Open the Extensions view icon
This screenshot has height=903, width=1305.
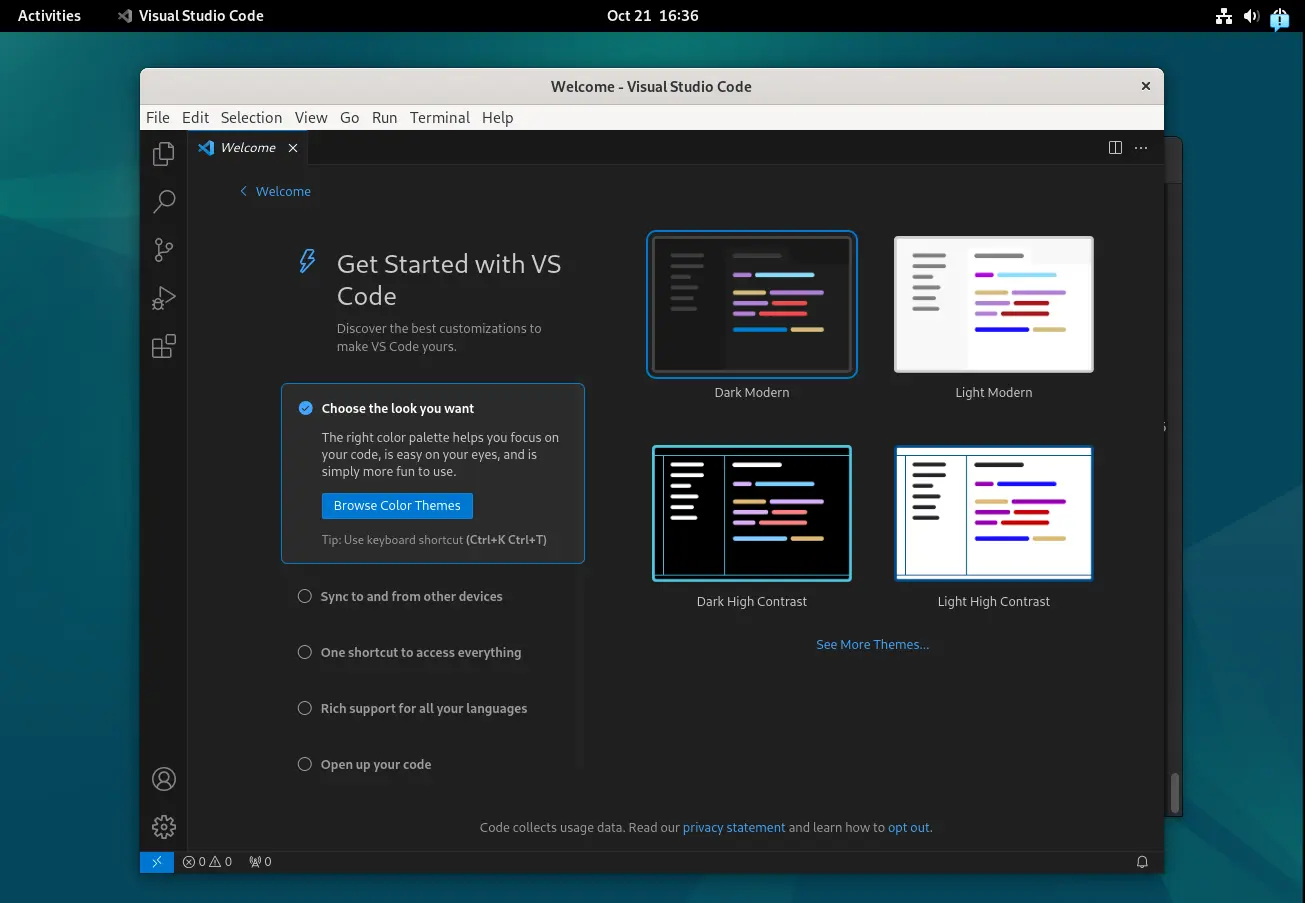(x=163, y=345)
